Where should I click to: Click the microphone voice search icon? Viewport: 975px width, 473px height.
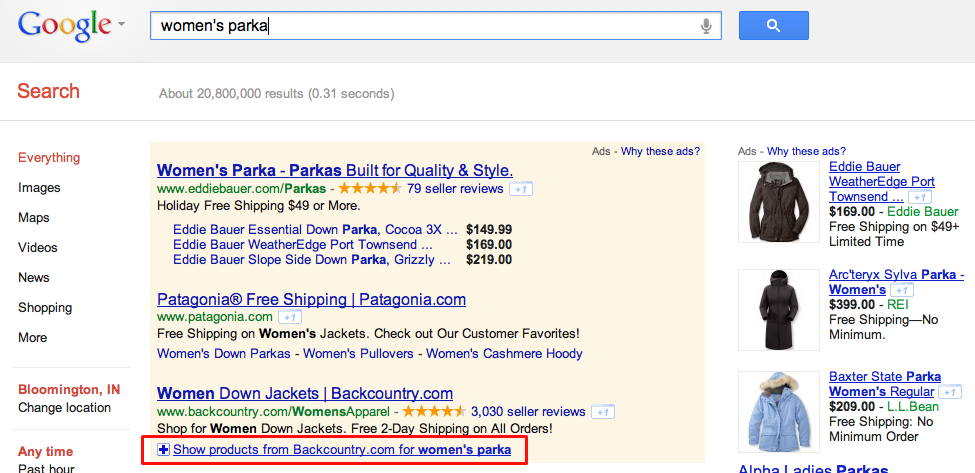[x=706, y=25]
